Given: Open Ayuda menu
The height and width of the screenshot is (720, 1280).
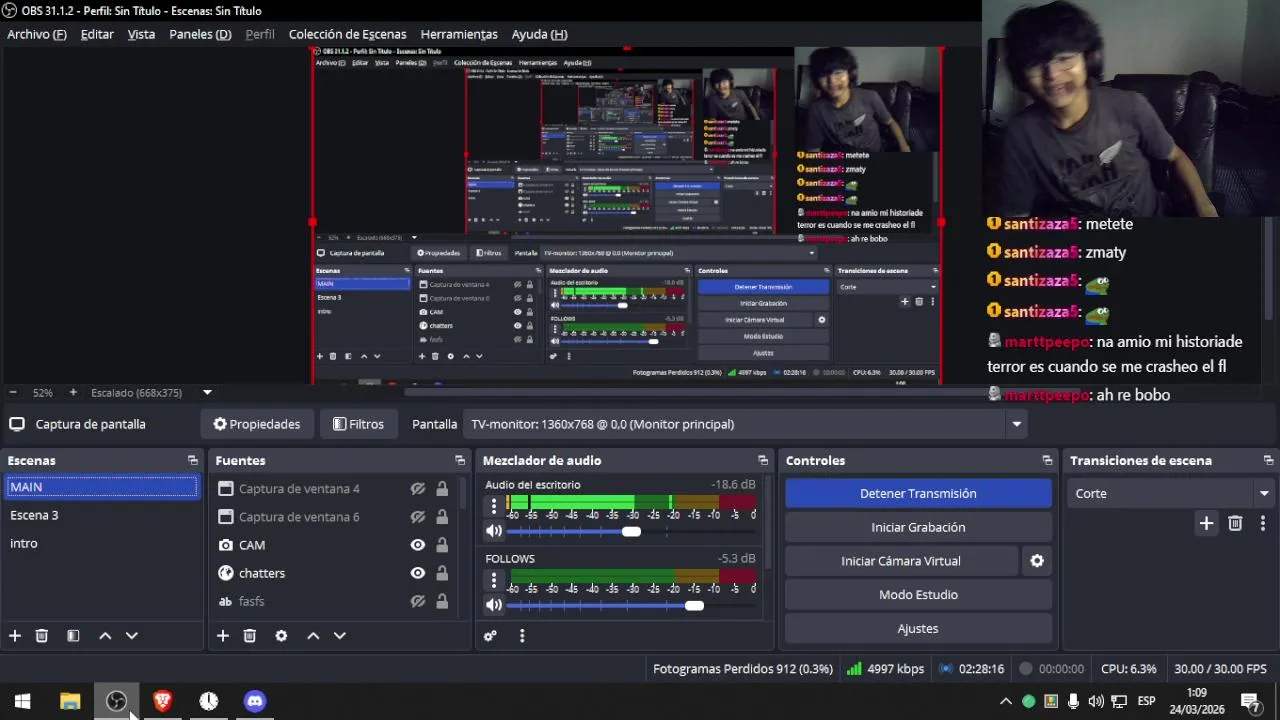Looking at the screenshot, I should (x=539, y=34).
